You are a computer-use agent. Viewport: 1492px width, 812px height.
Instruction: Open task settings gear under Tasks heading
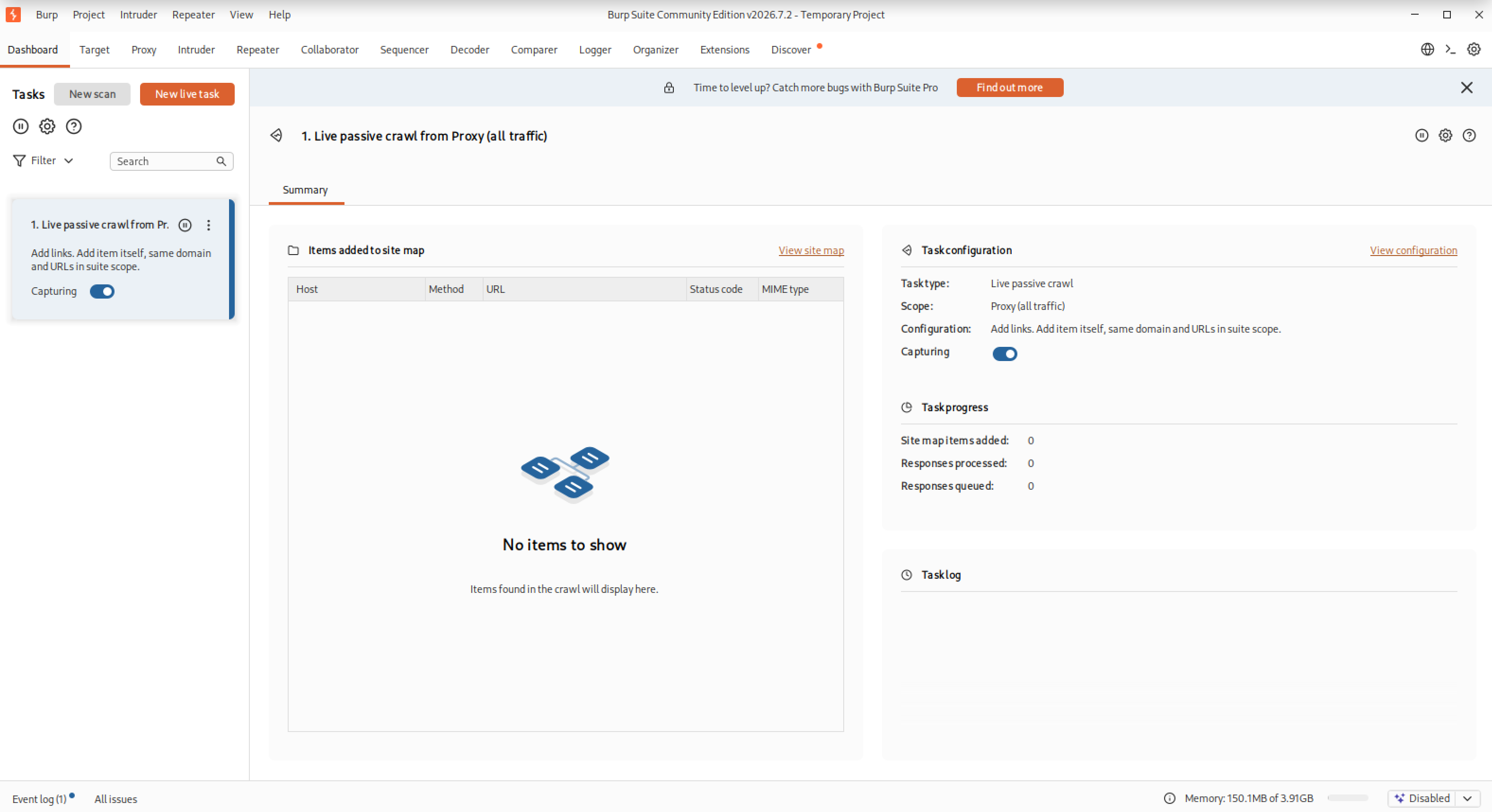47,126
